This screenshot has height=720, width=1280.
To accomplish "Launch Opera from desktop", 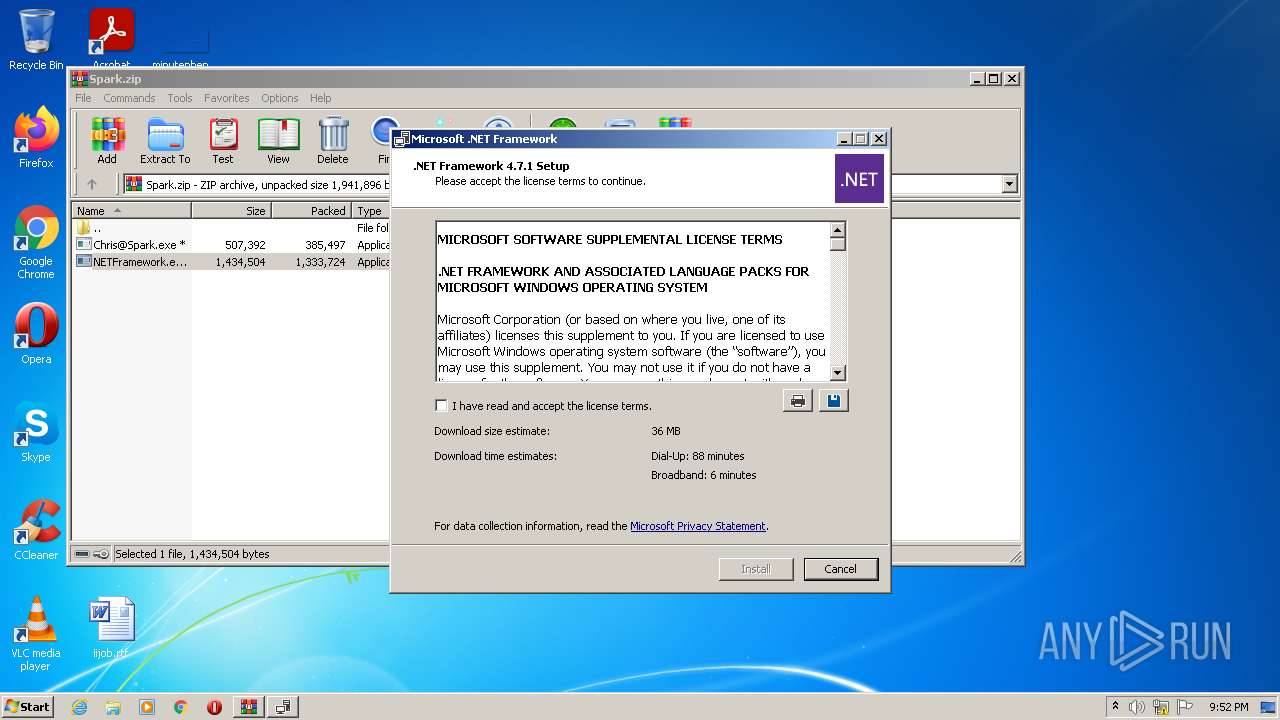I will coord(36,334).
